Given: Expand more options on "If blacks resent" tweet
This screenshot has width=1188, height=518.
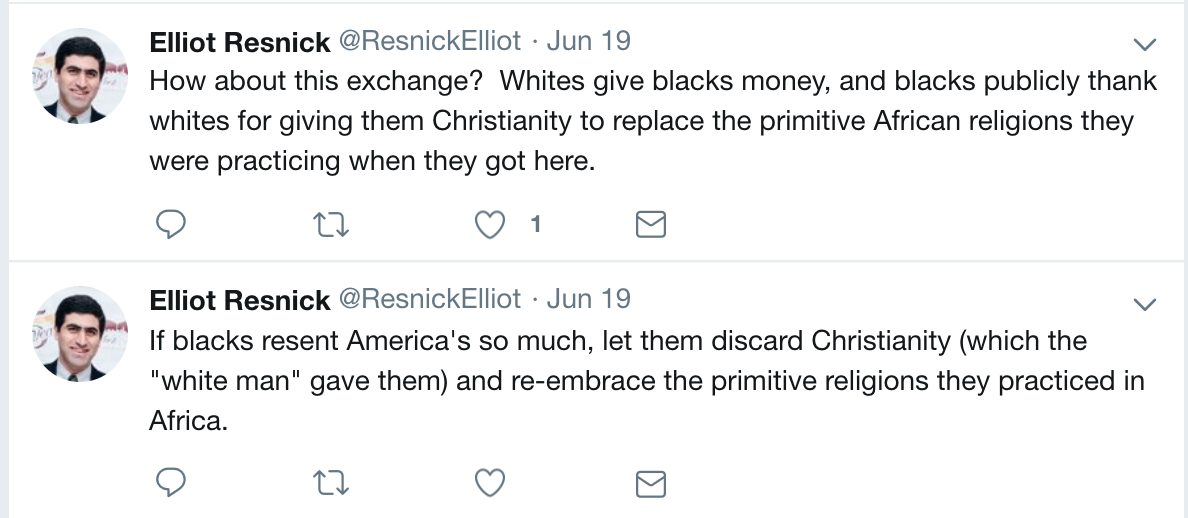Looking at the screenshot, I should pos(1144,304).
